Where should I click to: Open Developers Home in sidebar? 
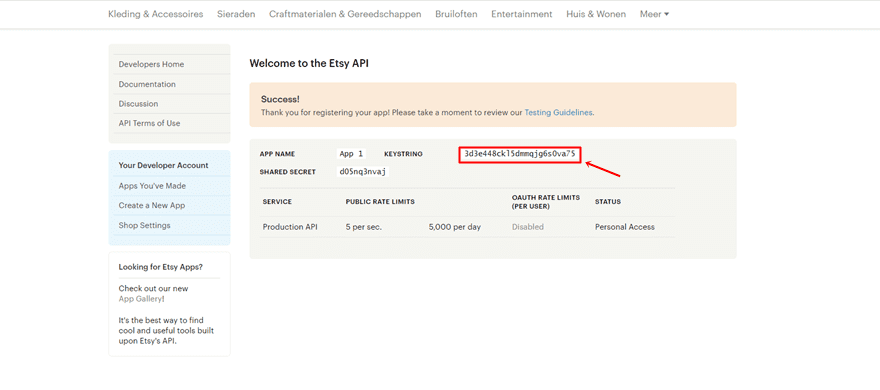[x=151, y=65]
